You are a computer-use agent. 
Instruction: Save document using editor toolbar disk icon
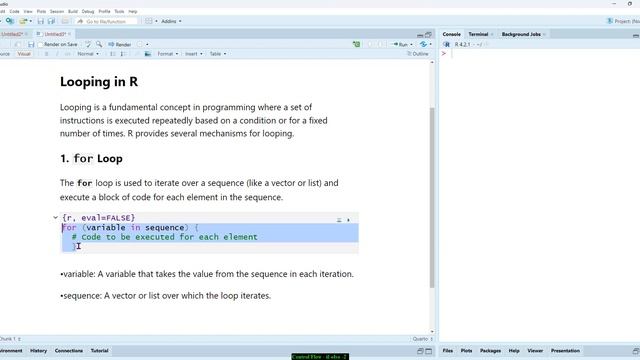tap(31, 44)
